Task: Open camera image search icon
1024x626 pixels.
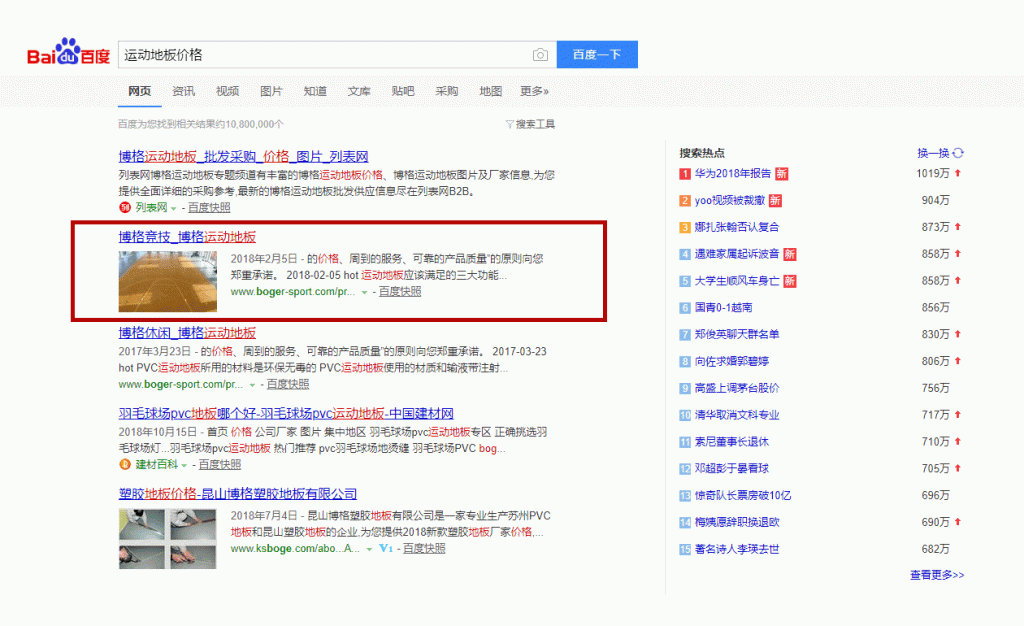Action: pos(540,55)
